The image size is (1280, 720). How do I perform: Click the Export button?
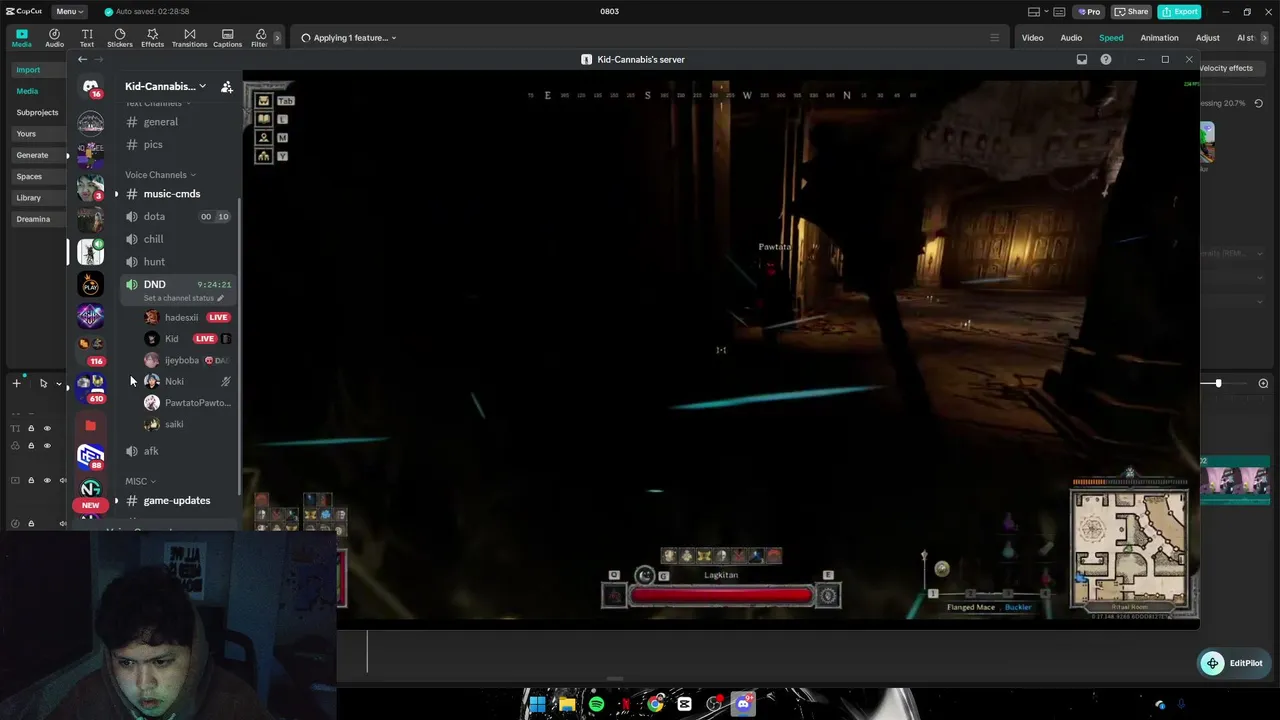(1180, 12)
